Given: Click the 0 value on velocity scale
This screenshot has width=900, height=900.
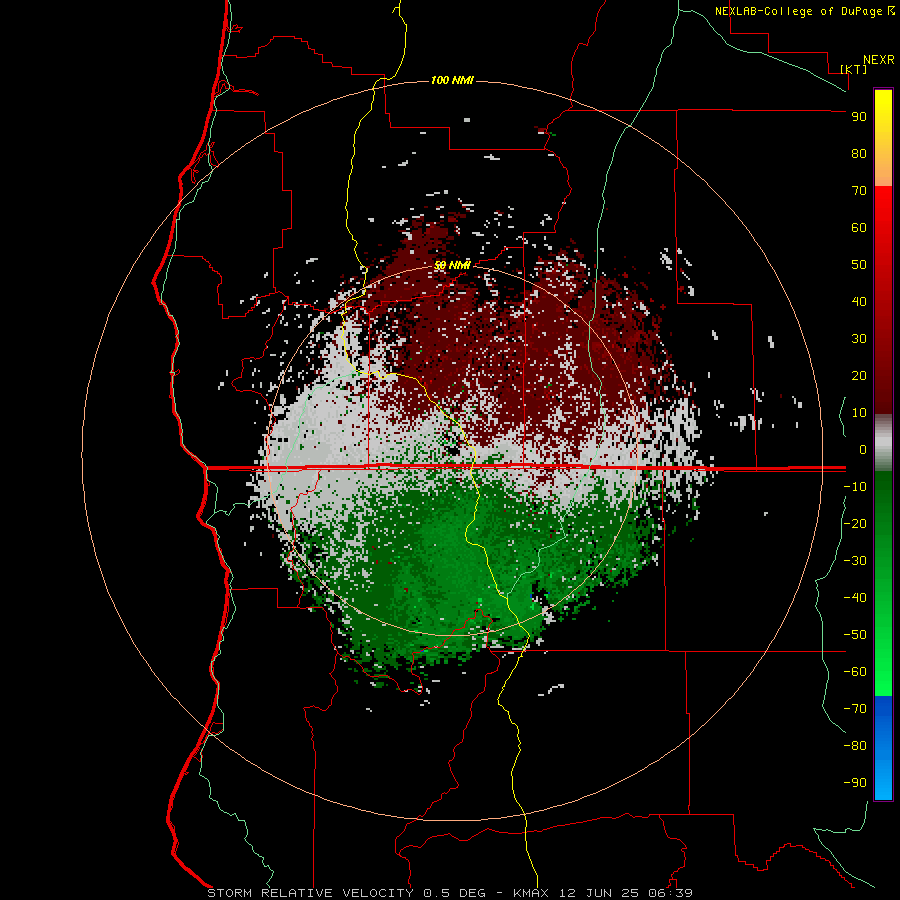Looking at the screenshot, I should pyautogui.click(x=863, y=449).
